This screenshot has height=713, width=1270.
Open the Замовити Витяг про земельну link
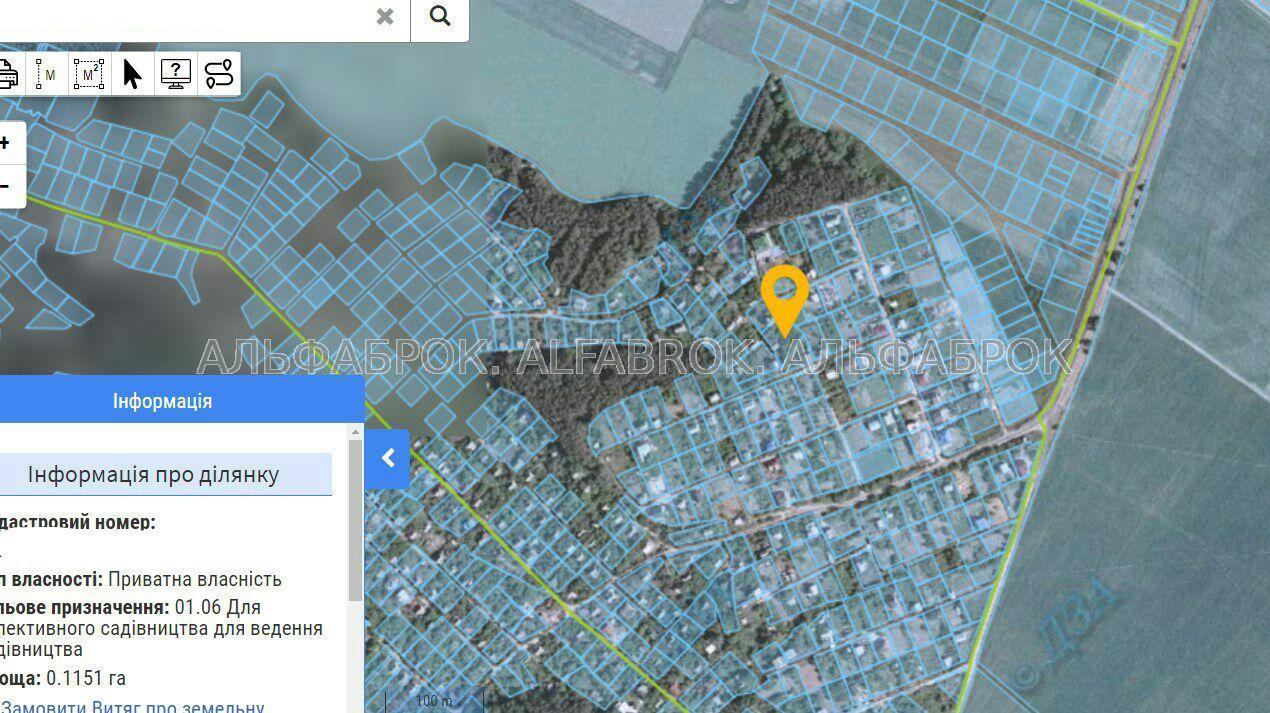coord(132,706)
